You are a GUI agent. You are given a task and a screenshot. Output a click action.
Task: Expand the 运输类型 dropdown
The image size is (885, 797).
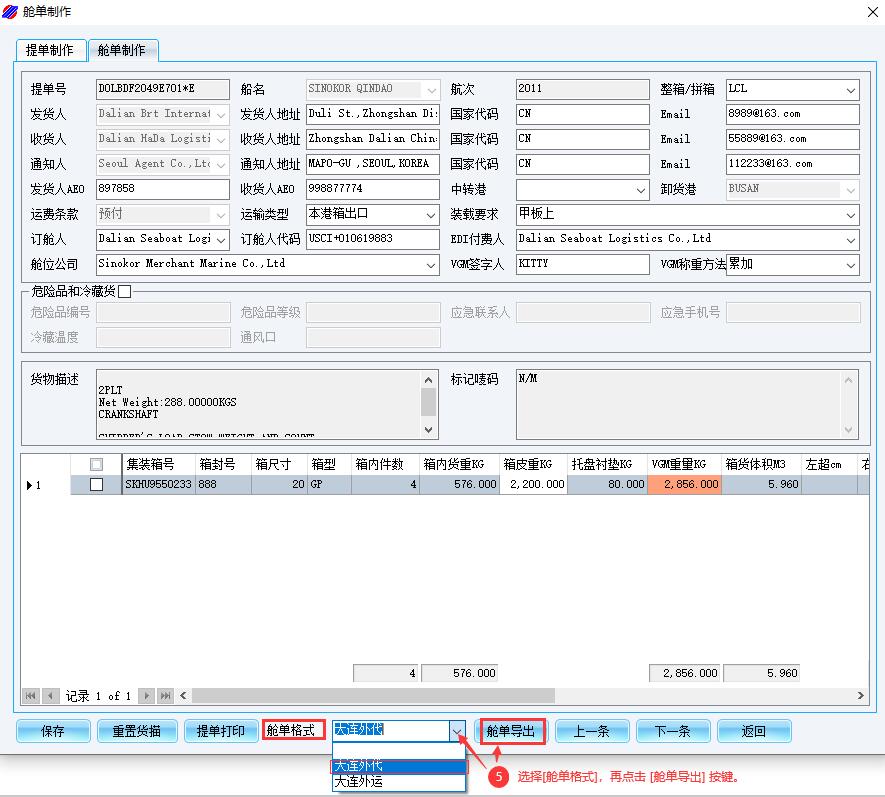point(430,215)
